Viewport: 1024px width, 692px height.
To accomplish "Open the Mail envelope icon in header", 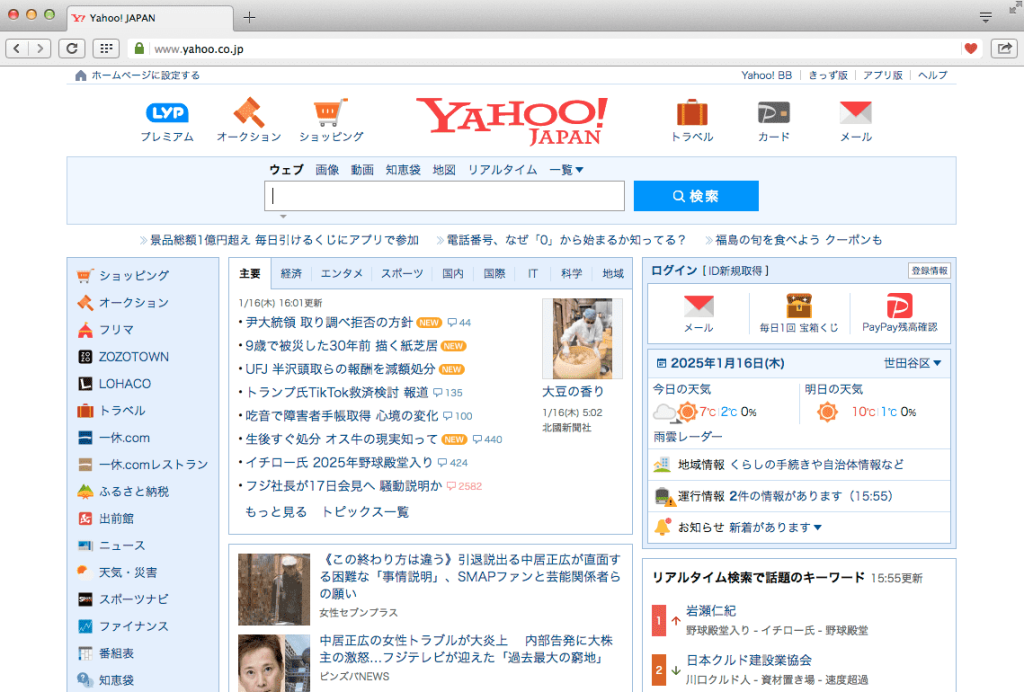I will point(856,112).
